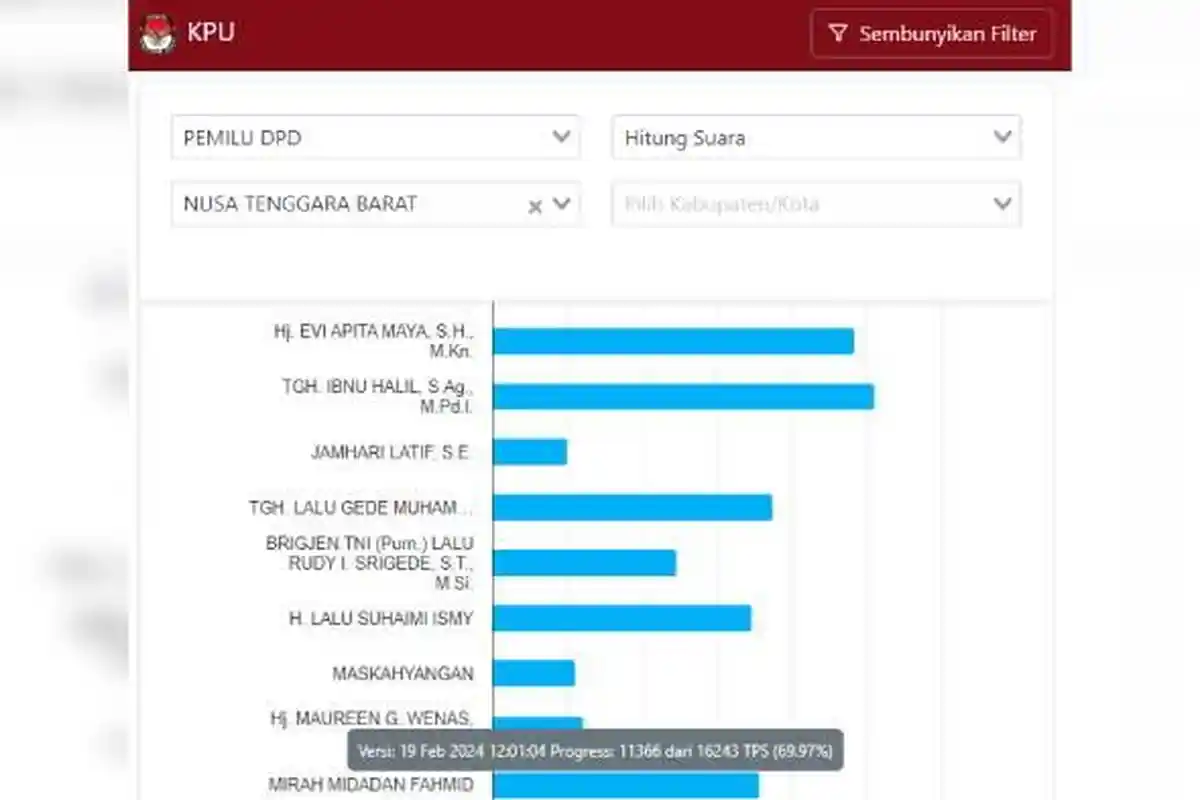Open the Pilih Kabupaten/Kota dropdown
1200x800 pixels.
[815, 204]
